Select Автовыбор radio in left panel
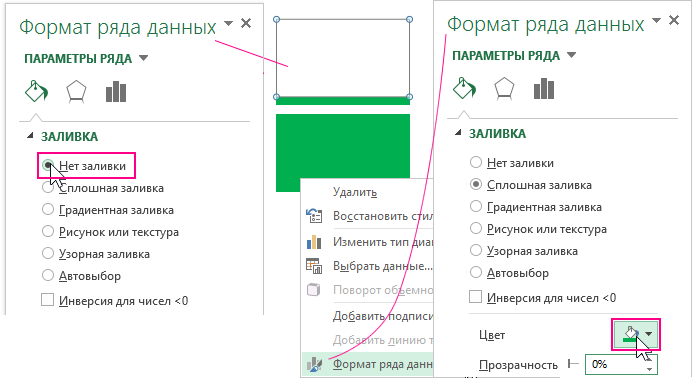This screenshot has width=692, height=378. tap(48, 275)
